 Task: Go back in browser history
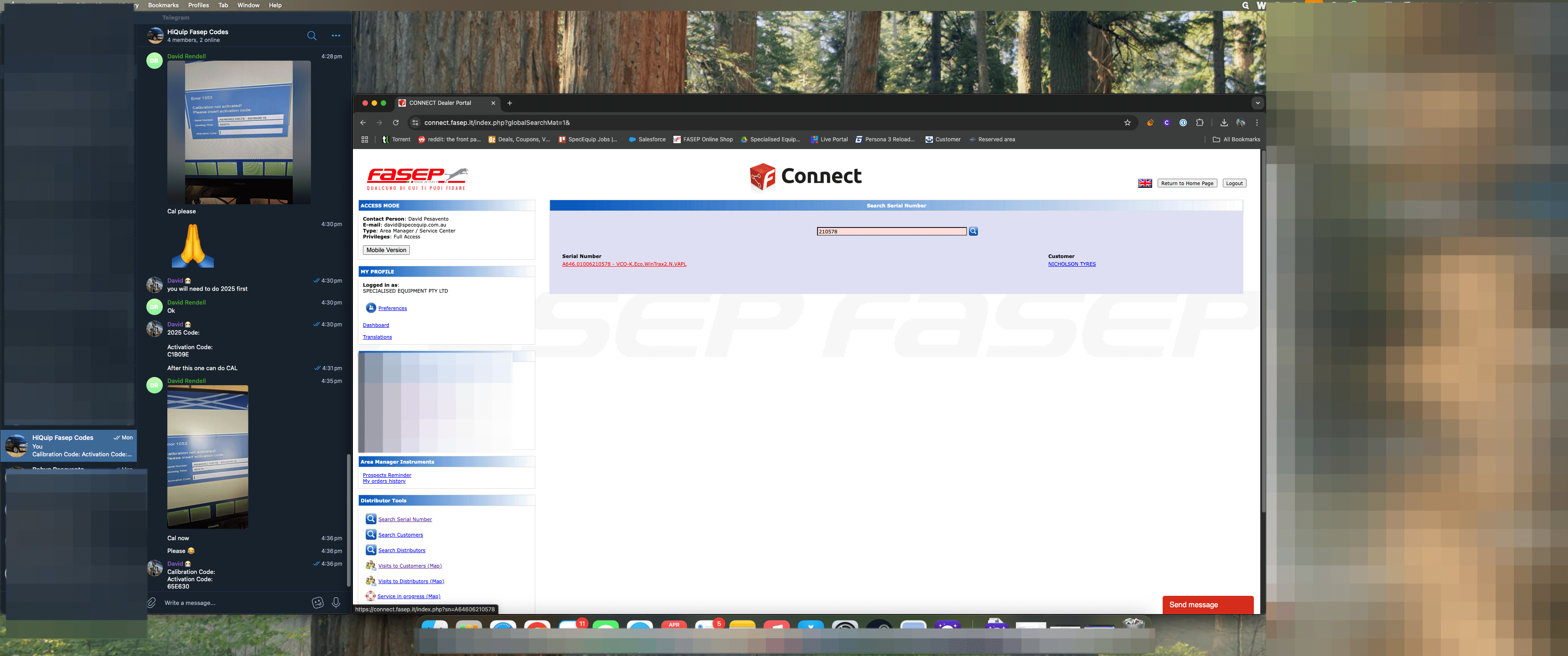[x=363, y=122]
